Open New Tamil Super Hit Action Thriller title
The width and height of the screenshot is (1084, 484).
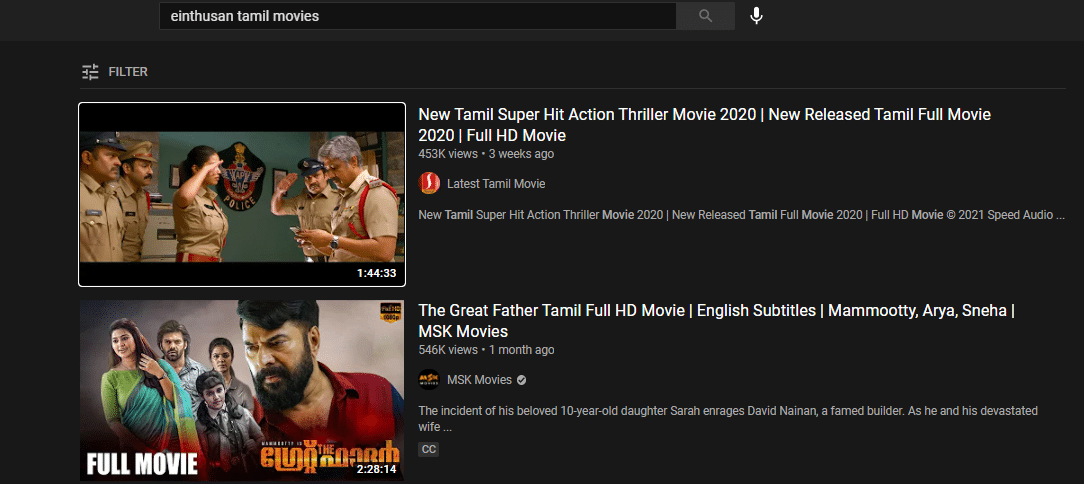coord(704,124)
